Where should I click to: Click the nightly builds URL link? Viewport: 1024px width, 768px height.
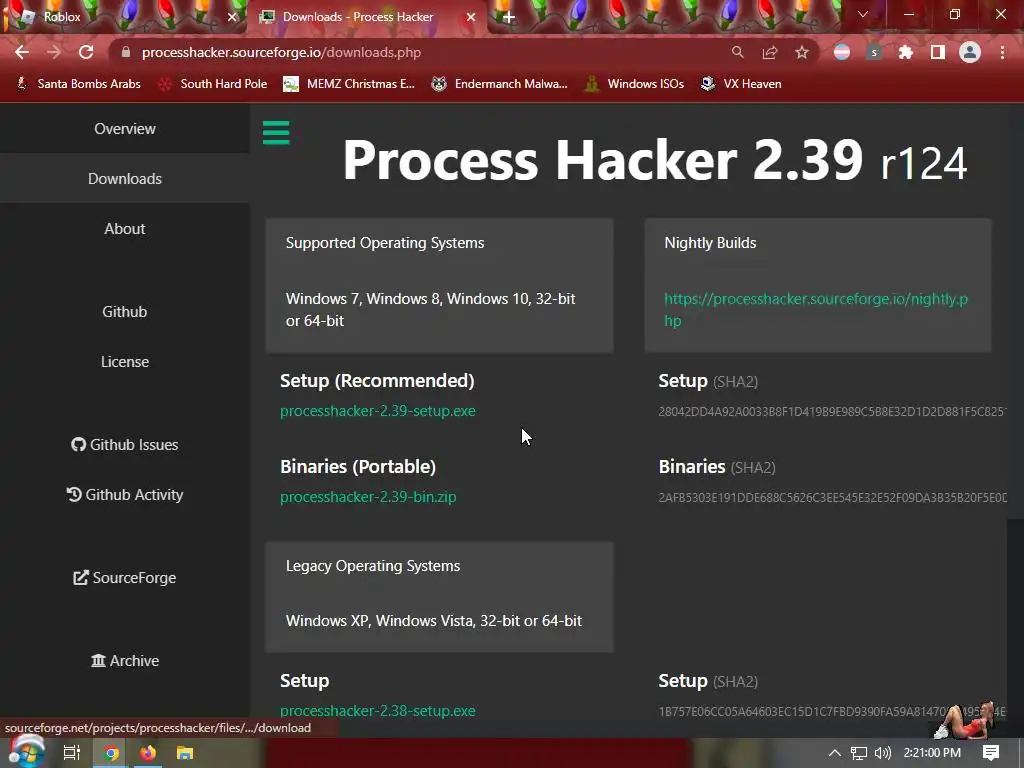pyautogui.click(x=816, y=310)
